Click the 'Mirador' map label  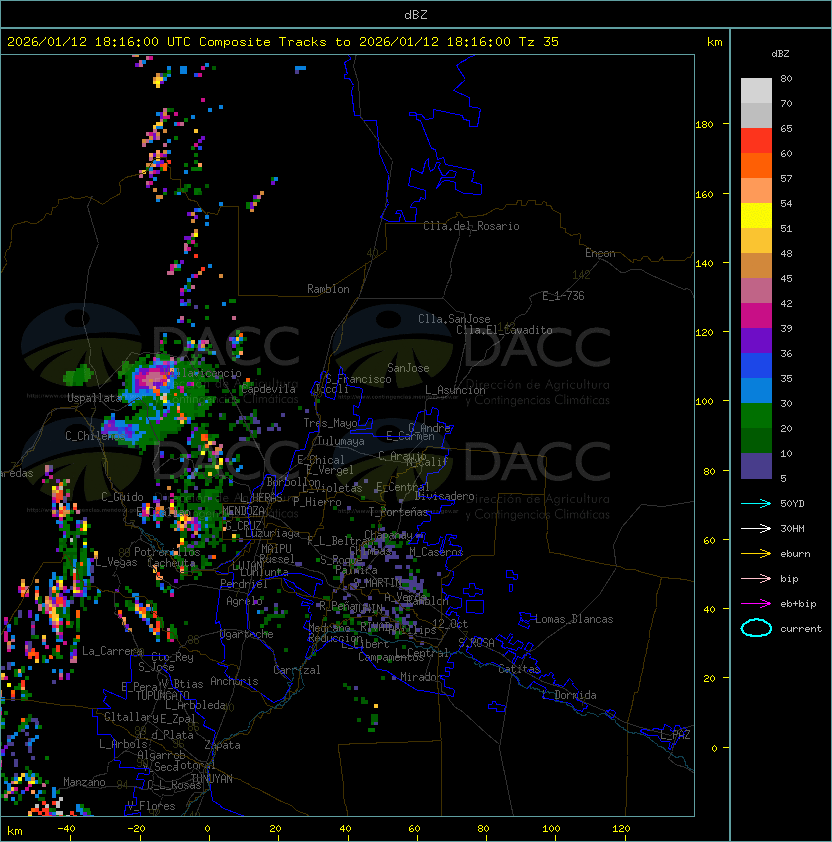(422, 677)
